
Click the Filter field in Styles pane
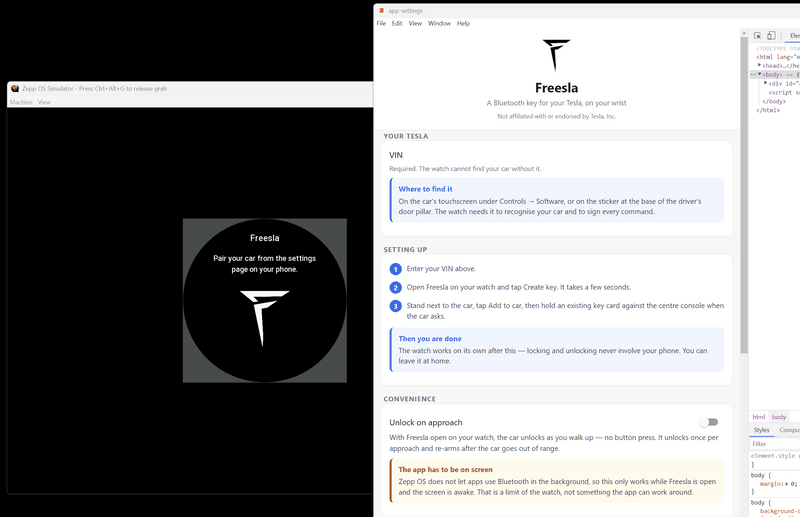pos(774,444)
